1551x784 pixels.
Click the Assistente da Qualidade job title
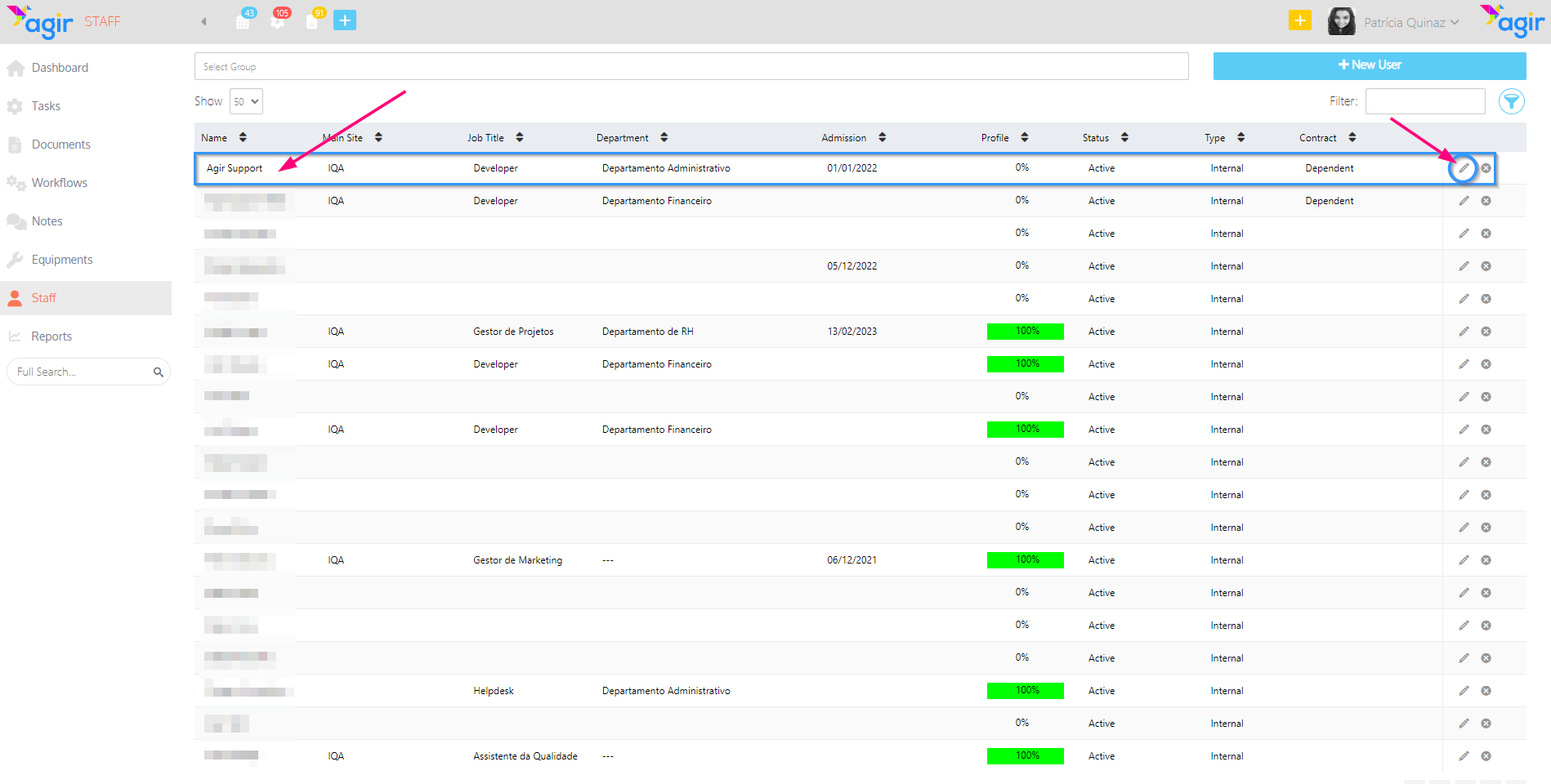[x=525, y=756]
